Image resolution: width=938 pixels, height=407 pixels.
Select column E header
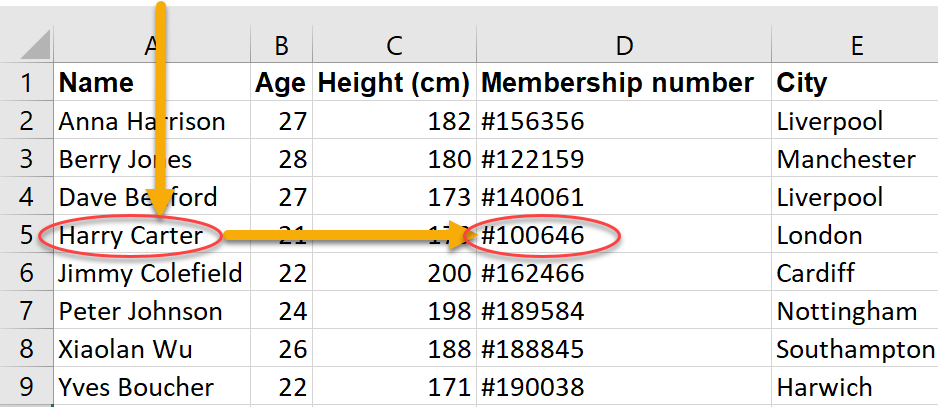click(x=855, y=45)
